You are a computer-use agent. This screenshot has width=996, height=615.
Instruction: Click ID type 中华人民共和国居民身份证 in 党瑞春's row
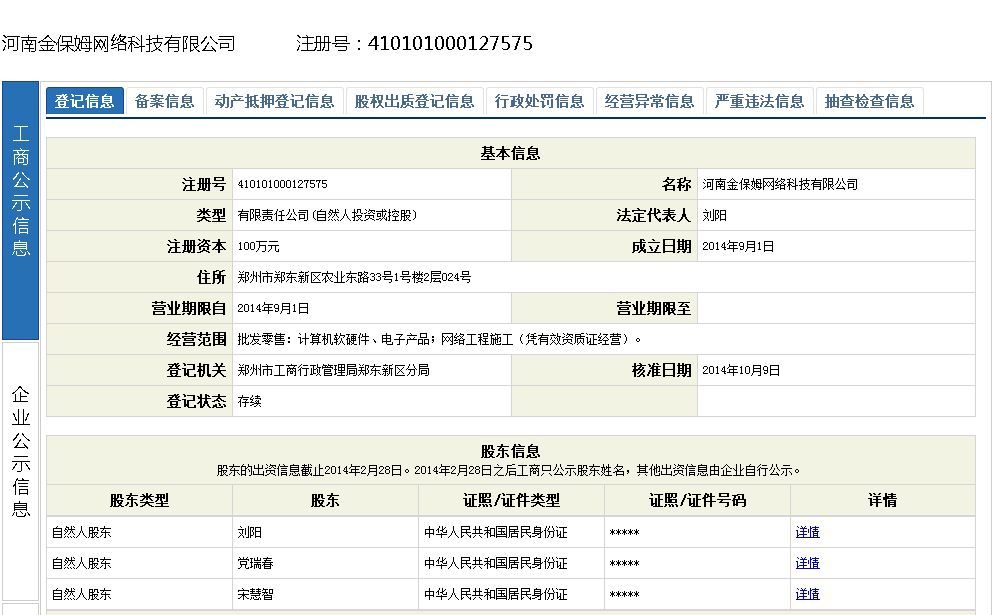click(x=495, y=564)
